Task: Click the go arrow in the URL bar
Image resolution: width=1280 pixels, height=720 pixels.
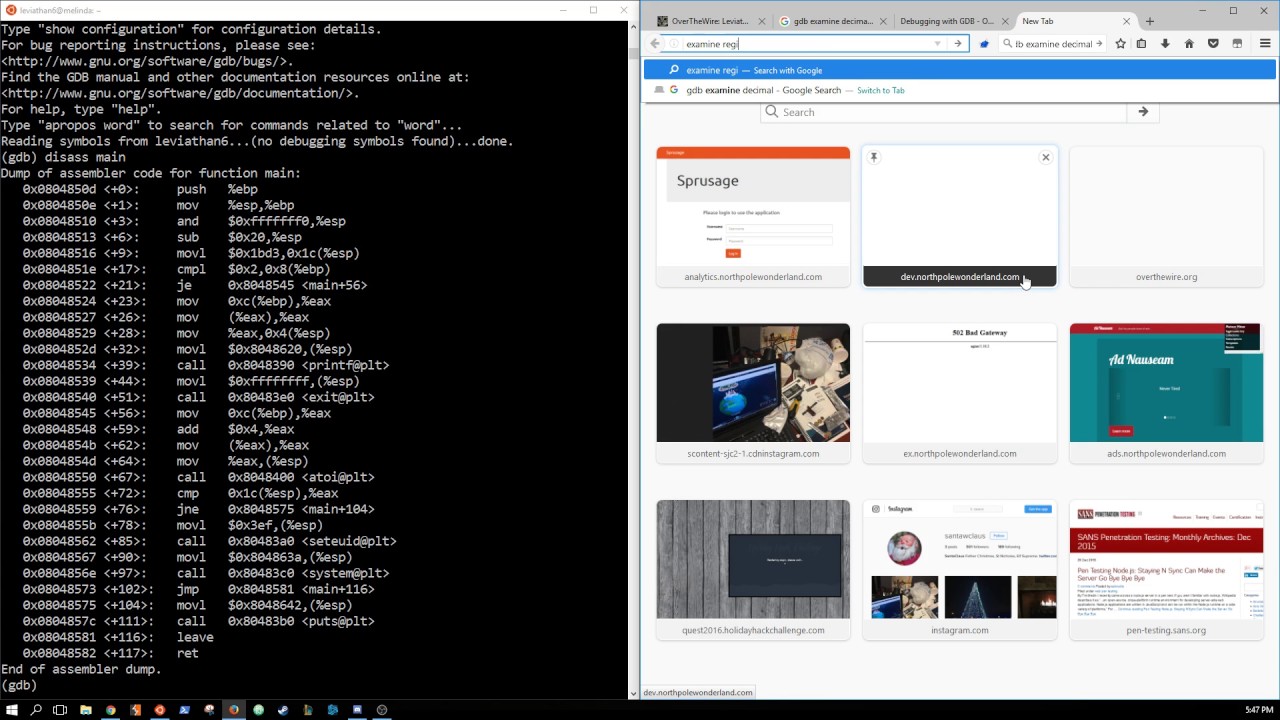Action: (x=957, y=44)
